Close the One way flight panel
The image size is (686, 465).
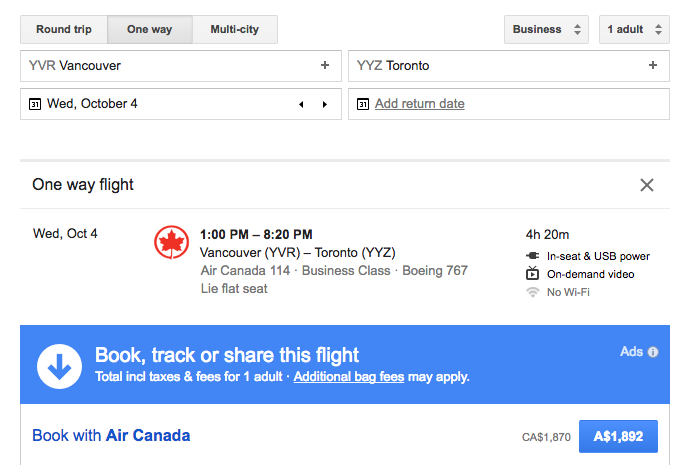pos(647,185)
